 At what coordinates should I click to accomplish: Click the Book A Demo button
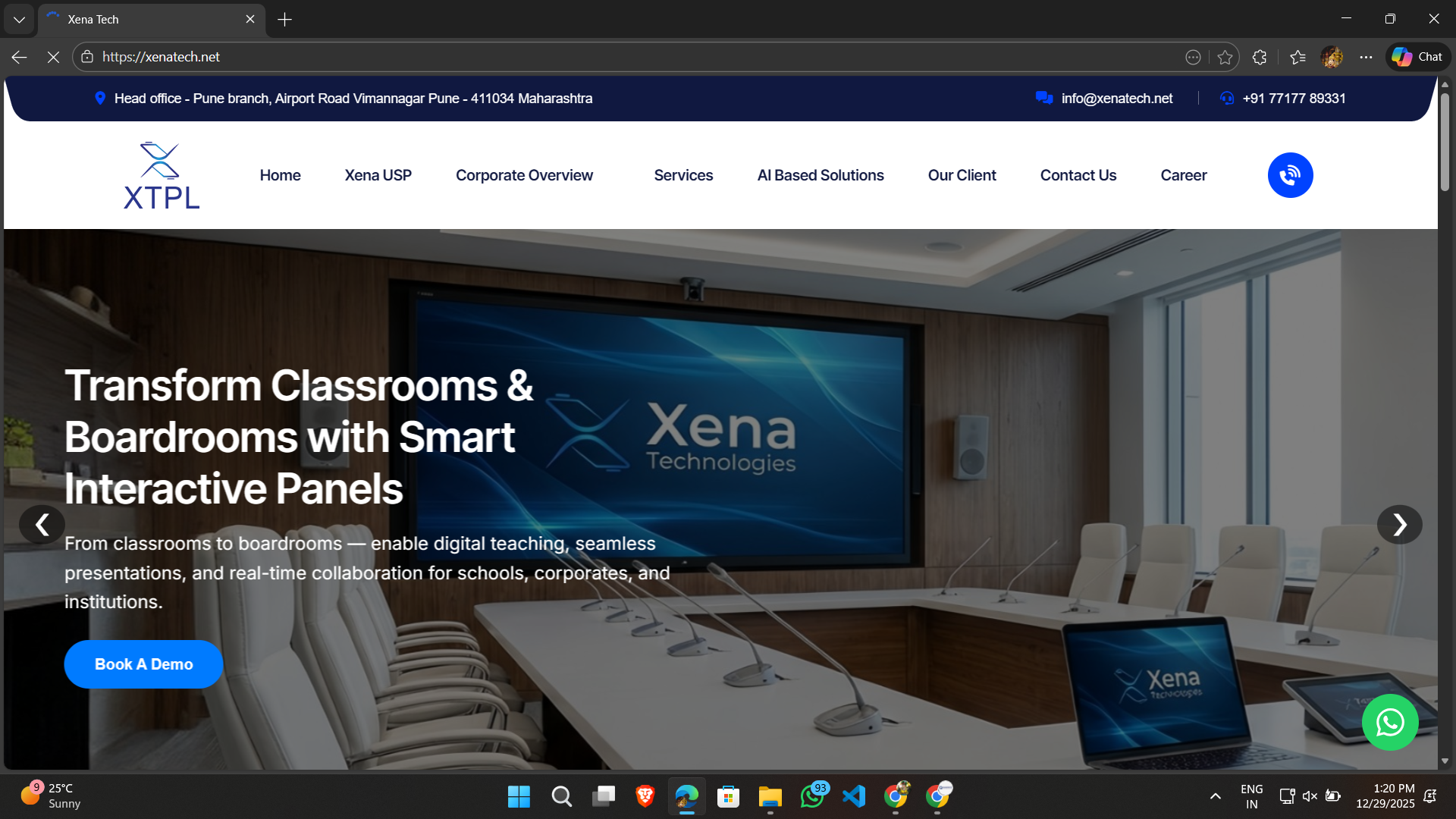coord(143,664)
